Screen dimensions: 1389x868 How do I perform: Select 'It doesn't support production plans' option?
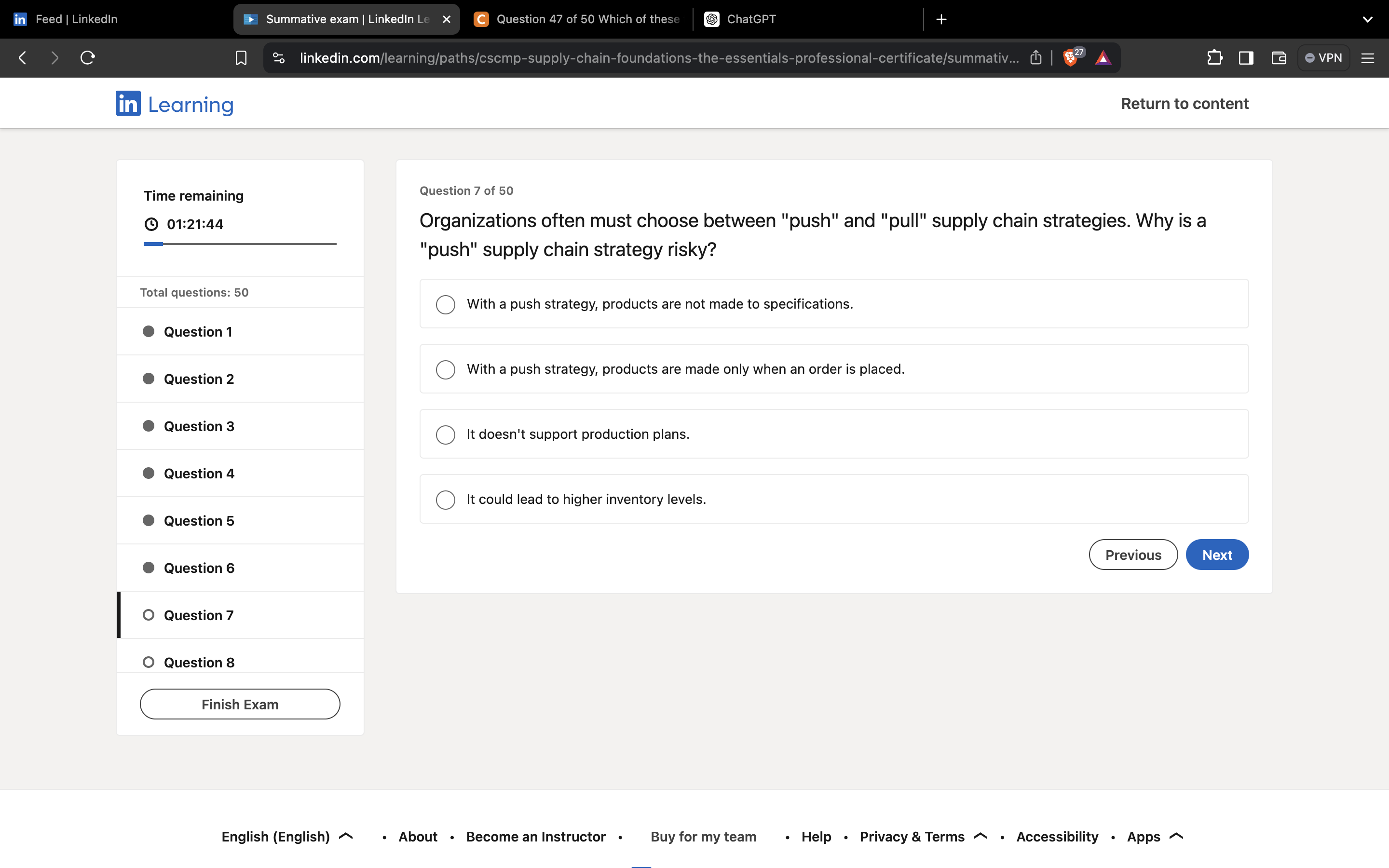[446, 434]
